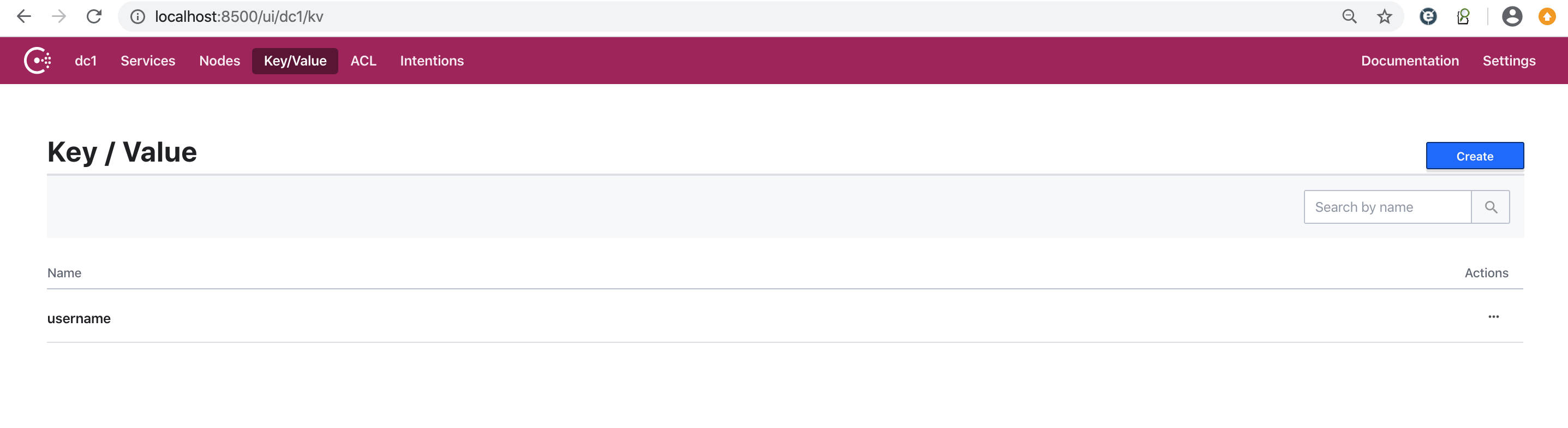Click the ad-blocker extension icon
The width and height of the screenshot is (1568, 428).
coord(1428,16)
